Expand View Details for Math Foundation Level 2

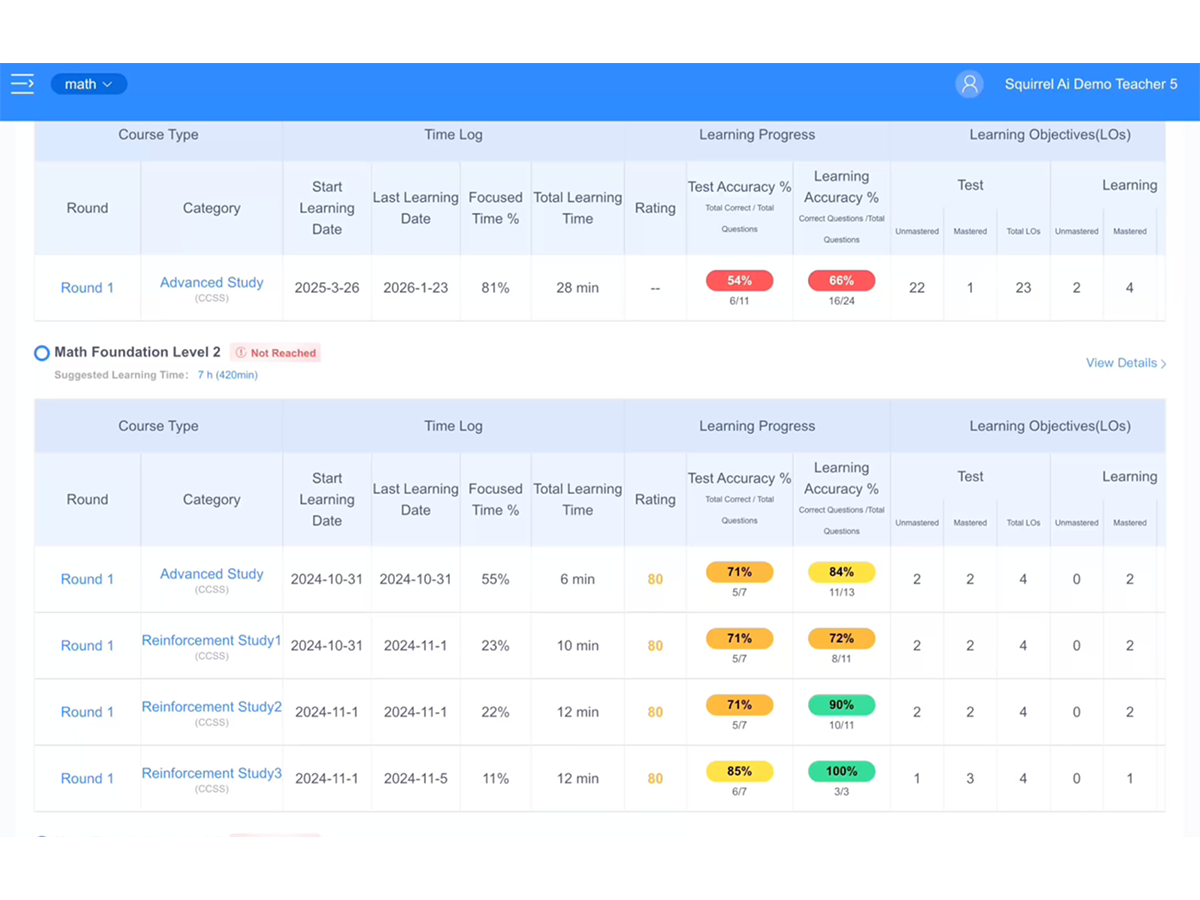[x=1126, y=363]
